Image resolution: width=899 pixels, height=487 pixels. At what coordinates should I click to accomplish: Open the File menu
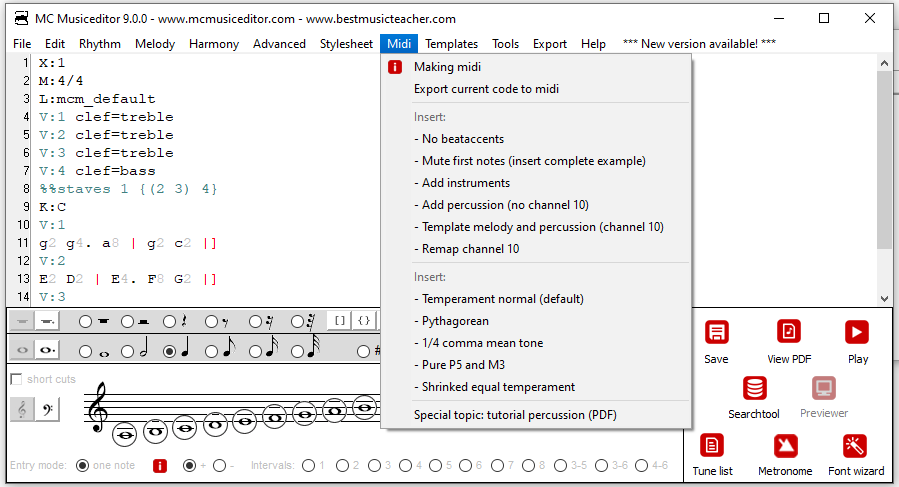pos(22,44)
